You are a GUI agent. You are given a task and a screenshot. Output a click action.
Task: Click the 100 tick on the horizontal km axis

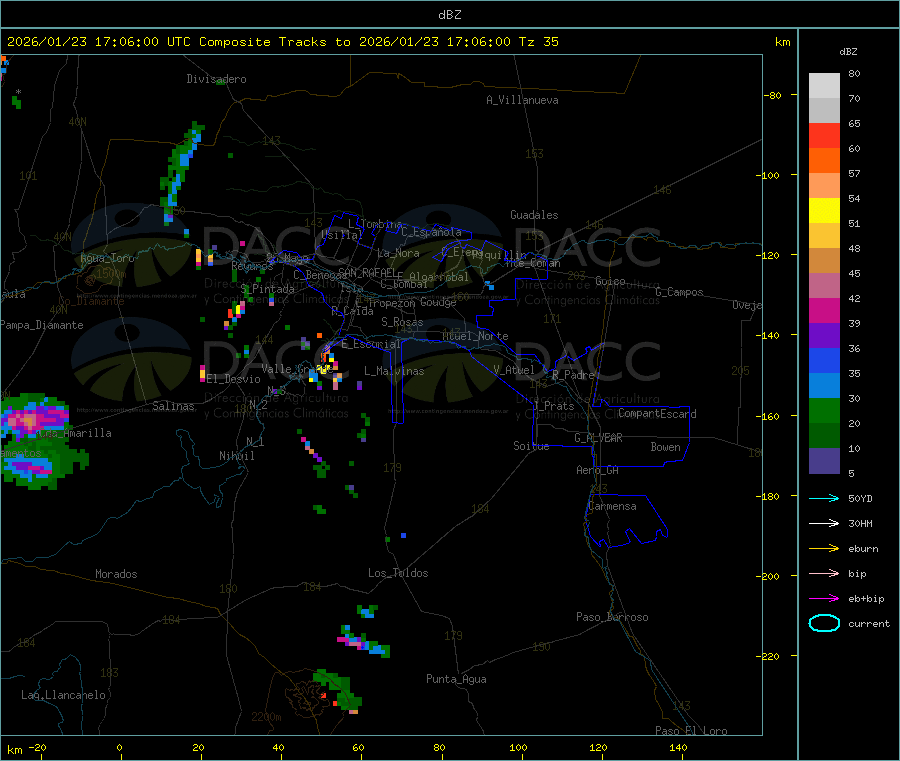[518, 747]
